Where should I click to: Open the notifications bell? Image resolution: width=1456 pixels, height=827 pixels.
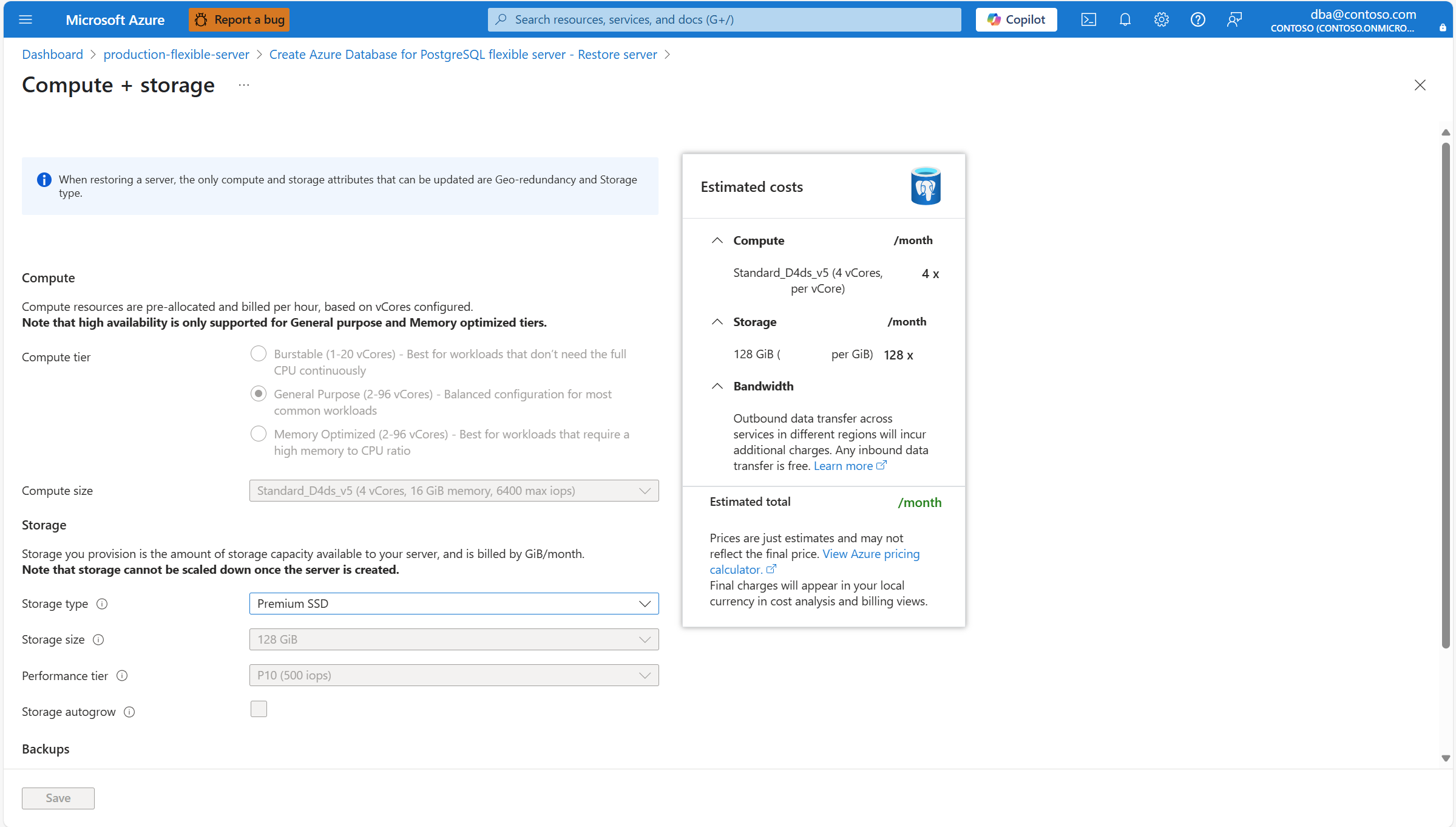pos(1125,19)
